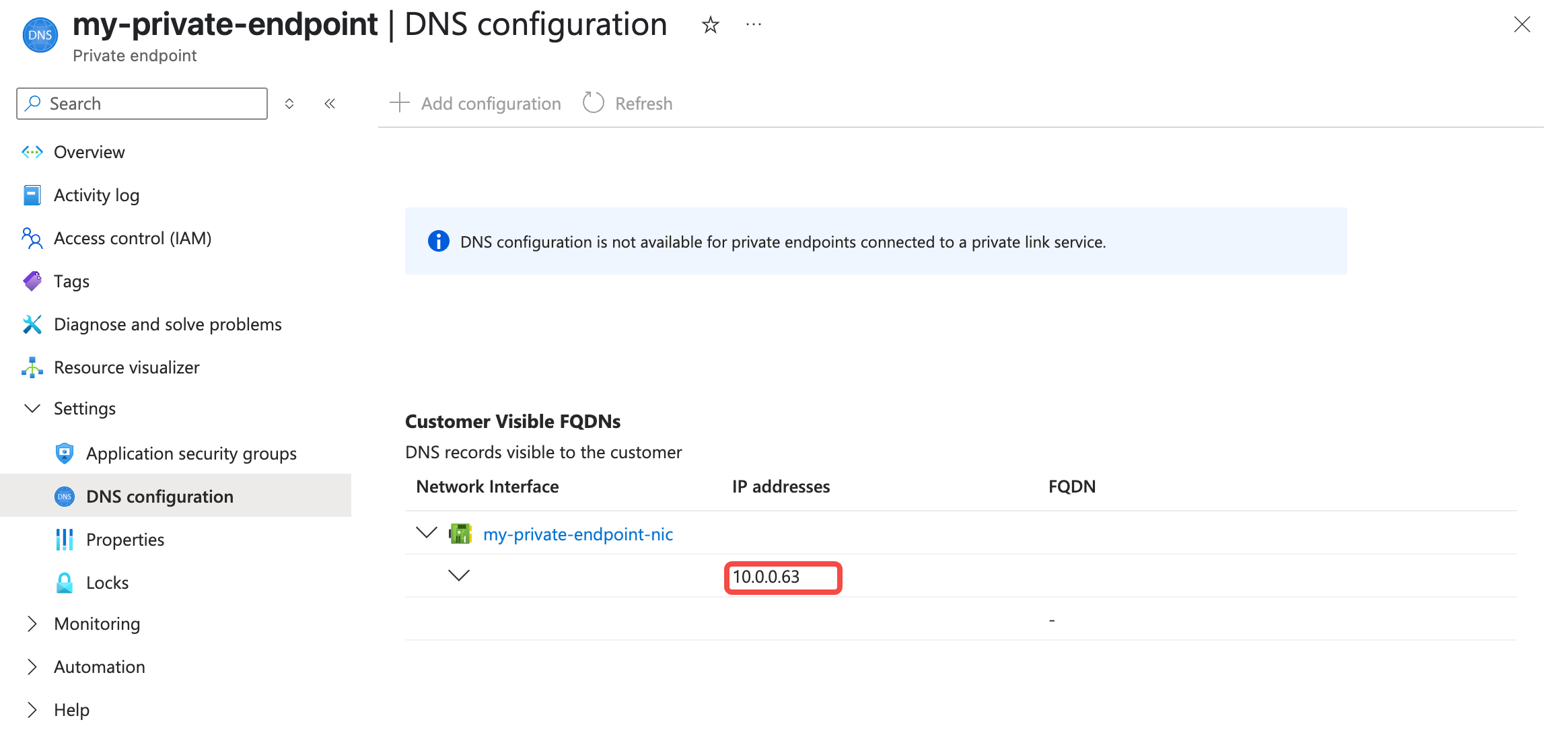Click Add configuration button
Viewport: 1568px width, 755px height.
tap(476, 103)
